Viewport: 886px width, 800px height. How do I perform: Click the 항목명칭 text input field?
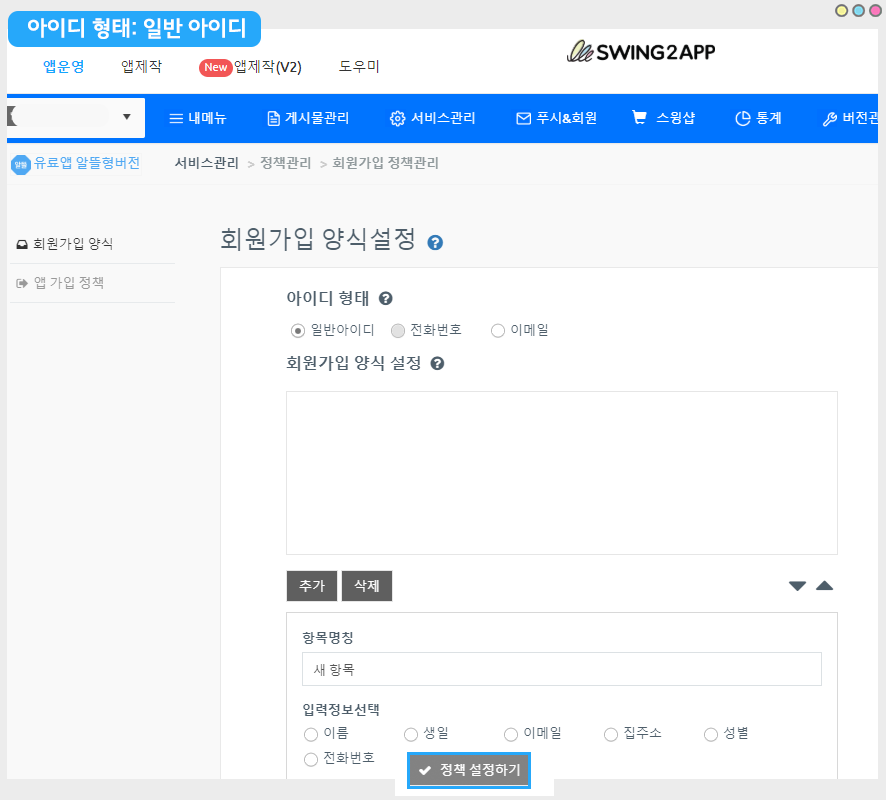point(561,669)
